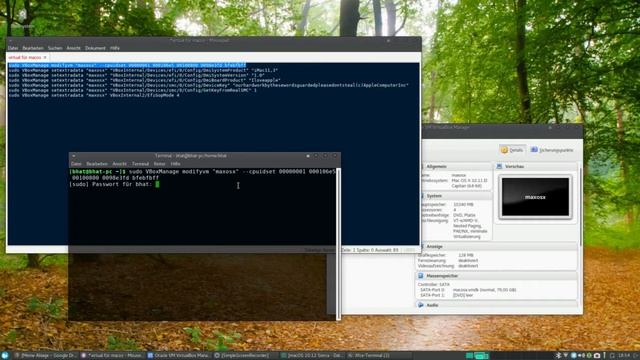Switch to Oracle VM VirtualBox Manager taskbar entry

[x=178, y=356]
